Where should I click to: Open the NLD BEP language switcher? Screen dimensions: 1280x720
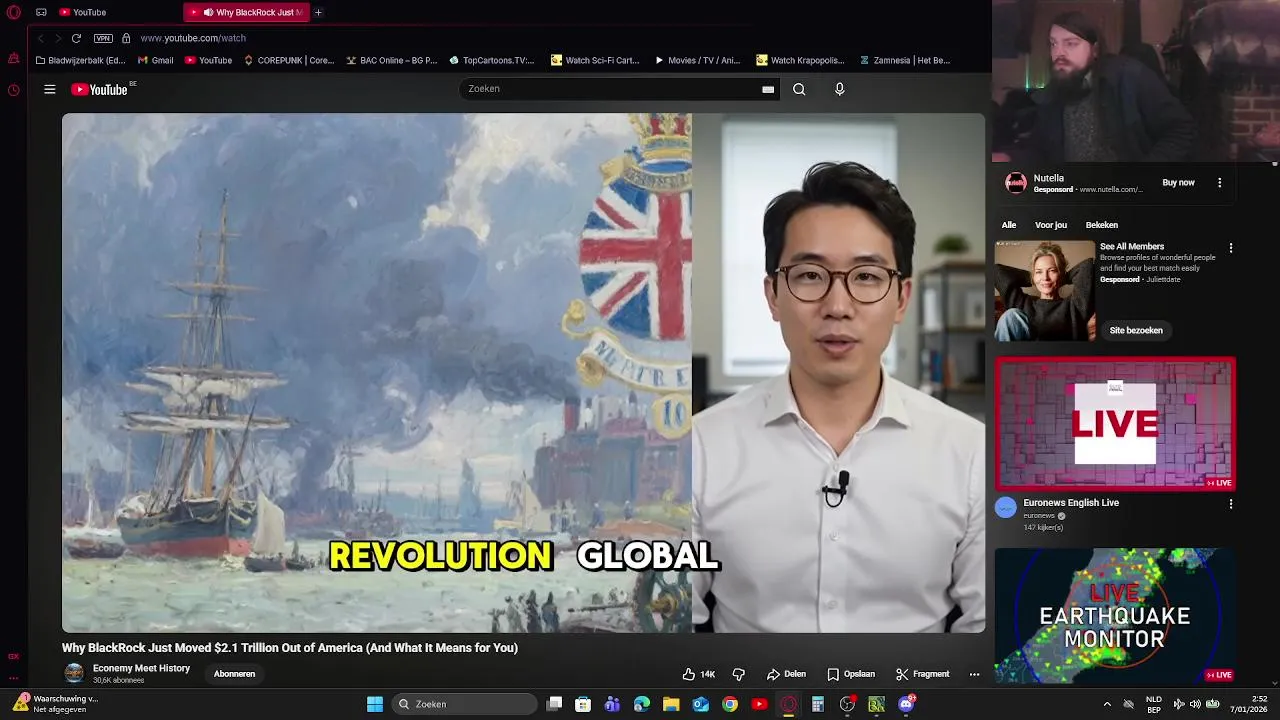tap(1153, 704)
